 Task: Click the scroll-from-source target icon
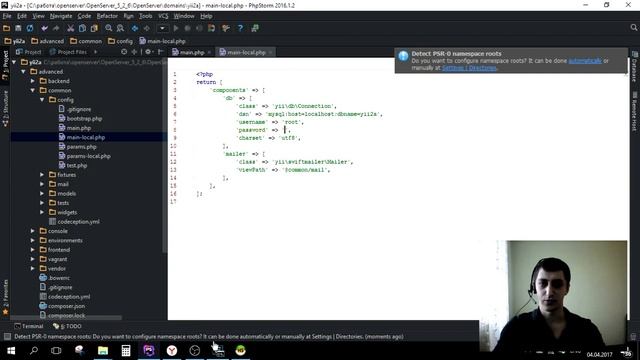tap(124, 52)
